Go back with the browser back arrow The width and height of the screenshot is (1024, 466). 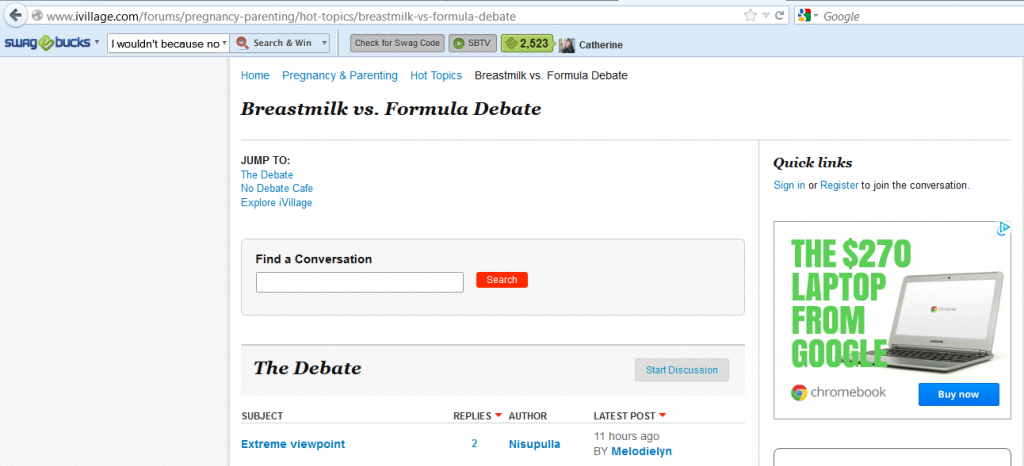pos(15,15)
